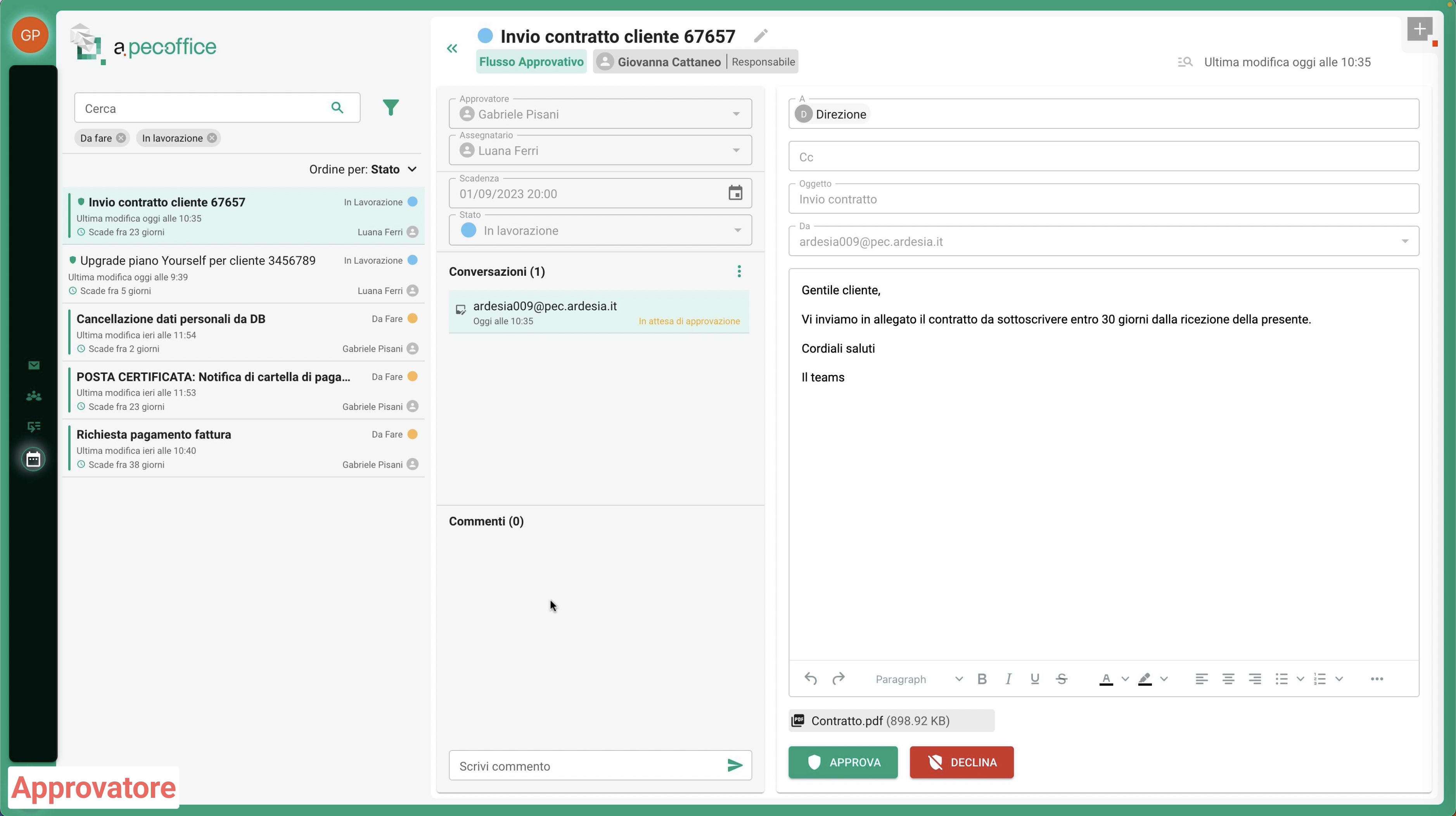Redo edit in editor toolbar
This screenshot has width=1456, height=816.
[x=838, y=679]
